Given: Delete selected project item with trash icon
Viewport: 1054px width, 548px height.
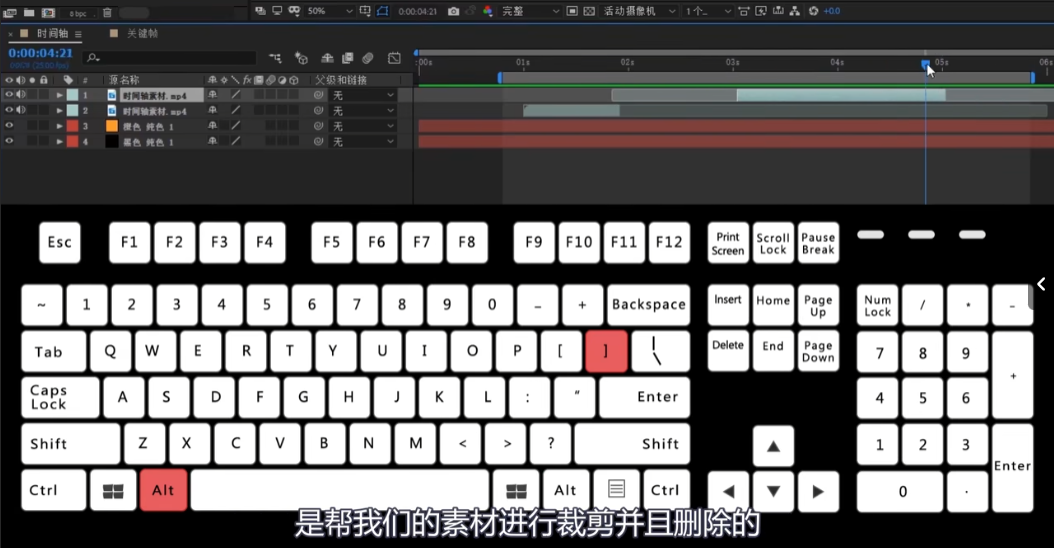Looking at the screenshot, I should [x=107, y=13].
